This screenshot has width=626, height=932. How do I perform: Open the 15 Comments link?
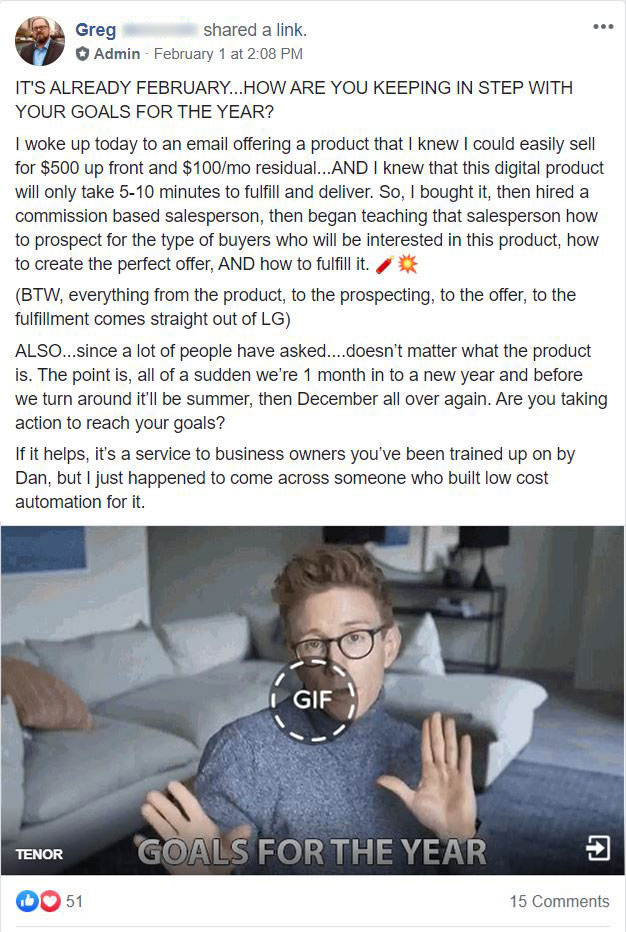559,901
